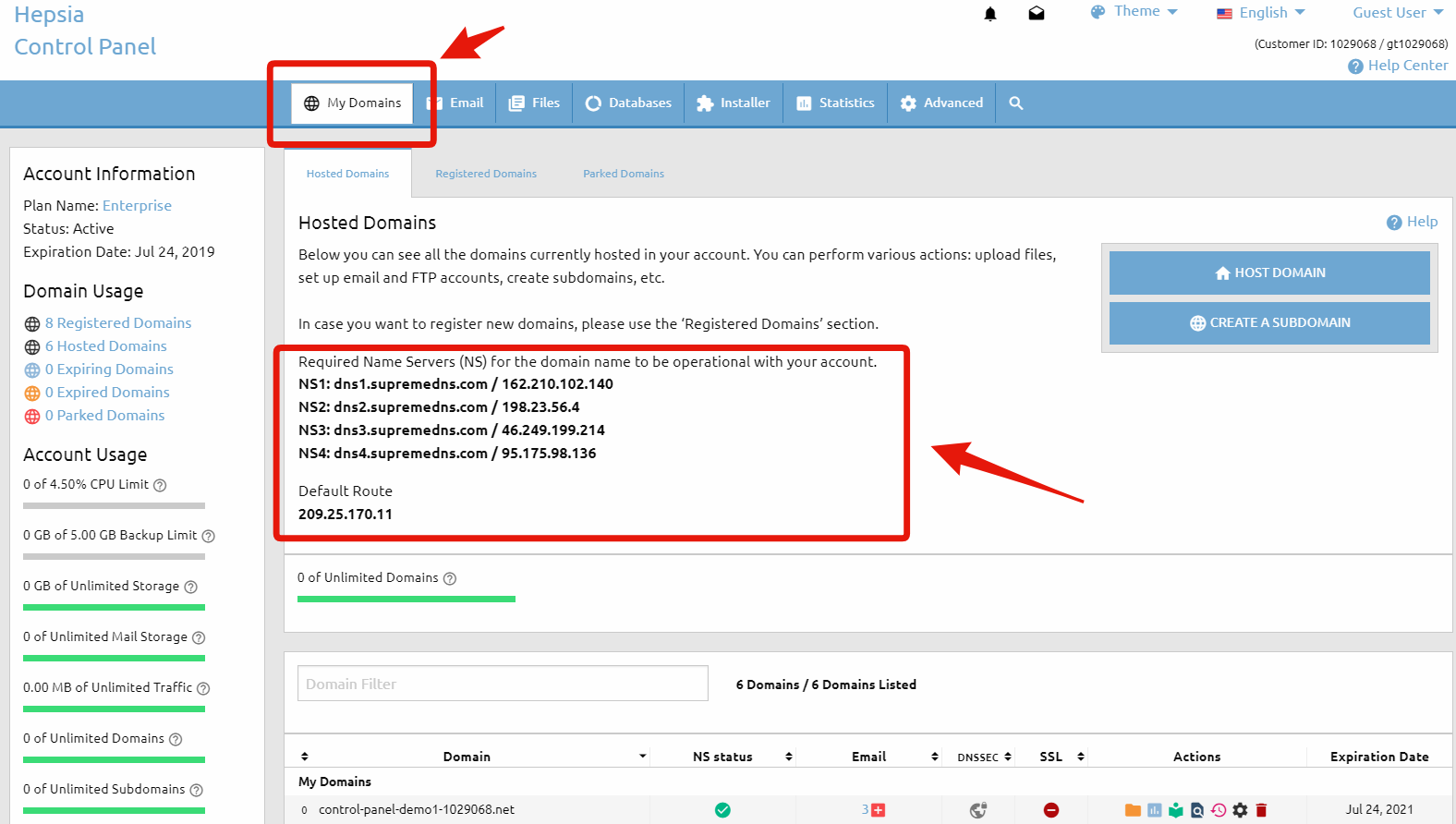The height and width of the screenshot is (824, 1456).
Task: Switch to the Parked Domains tab
Action: [624, 174]
